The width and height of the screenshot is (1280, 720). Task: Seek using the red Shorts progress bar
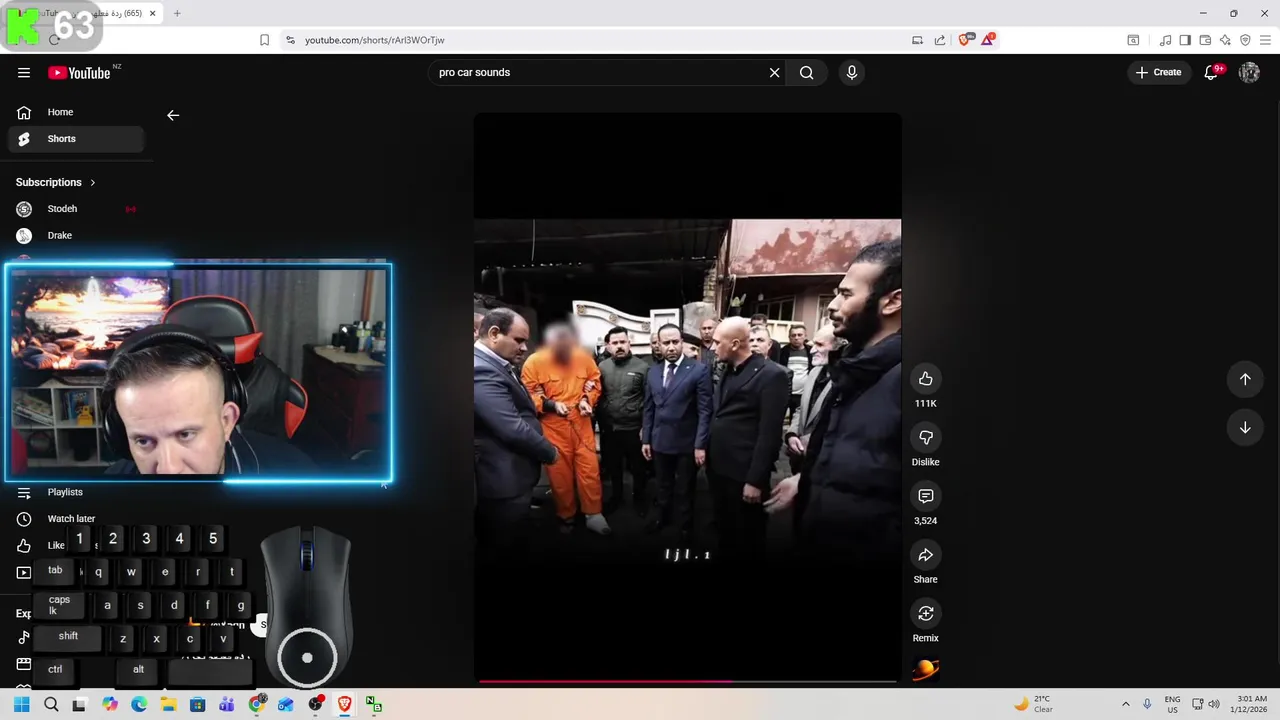[x=687, y=682]
